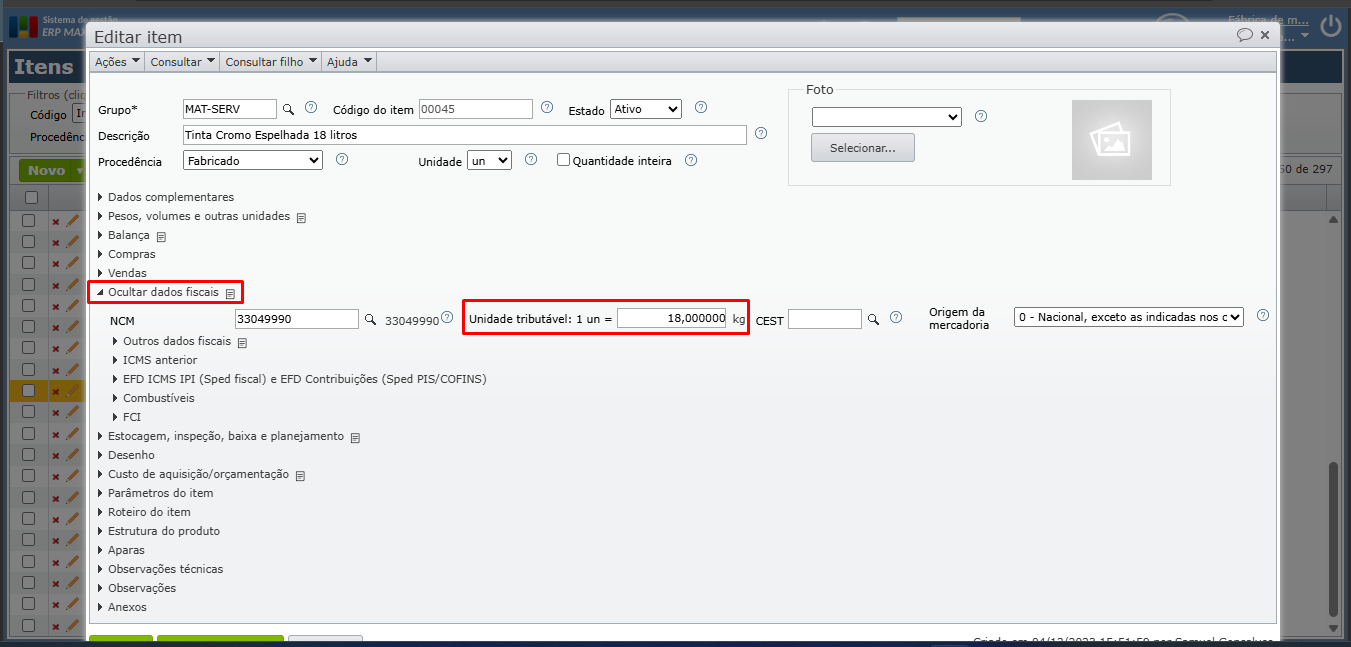Open the Grupo search magnifier

pyautogui.click(x=287, y=109)
